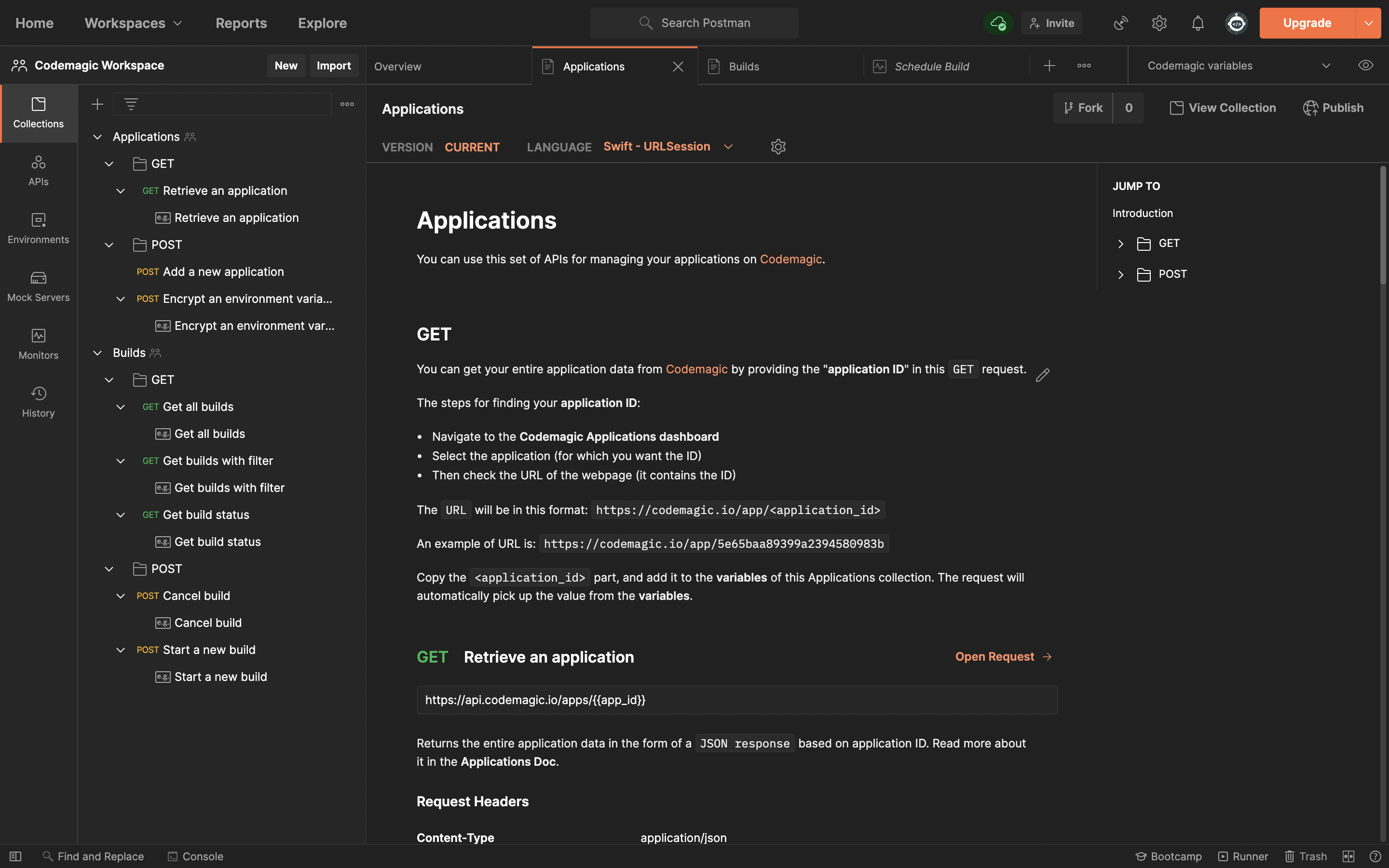Open the Mock Servers sidebar panel

[39, 286]
